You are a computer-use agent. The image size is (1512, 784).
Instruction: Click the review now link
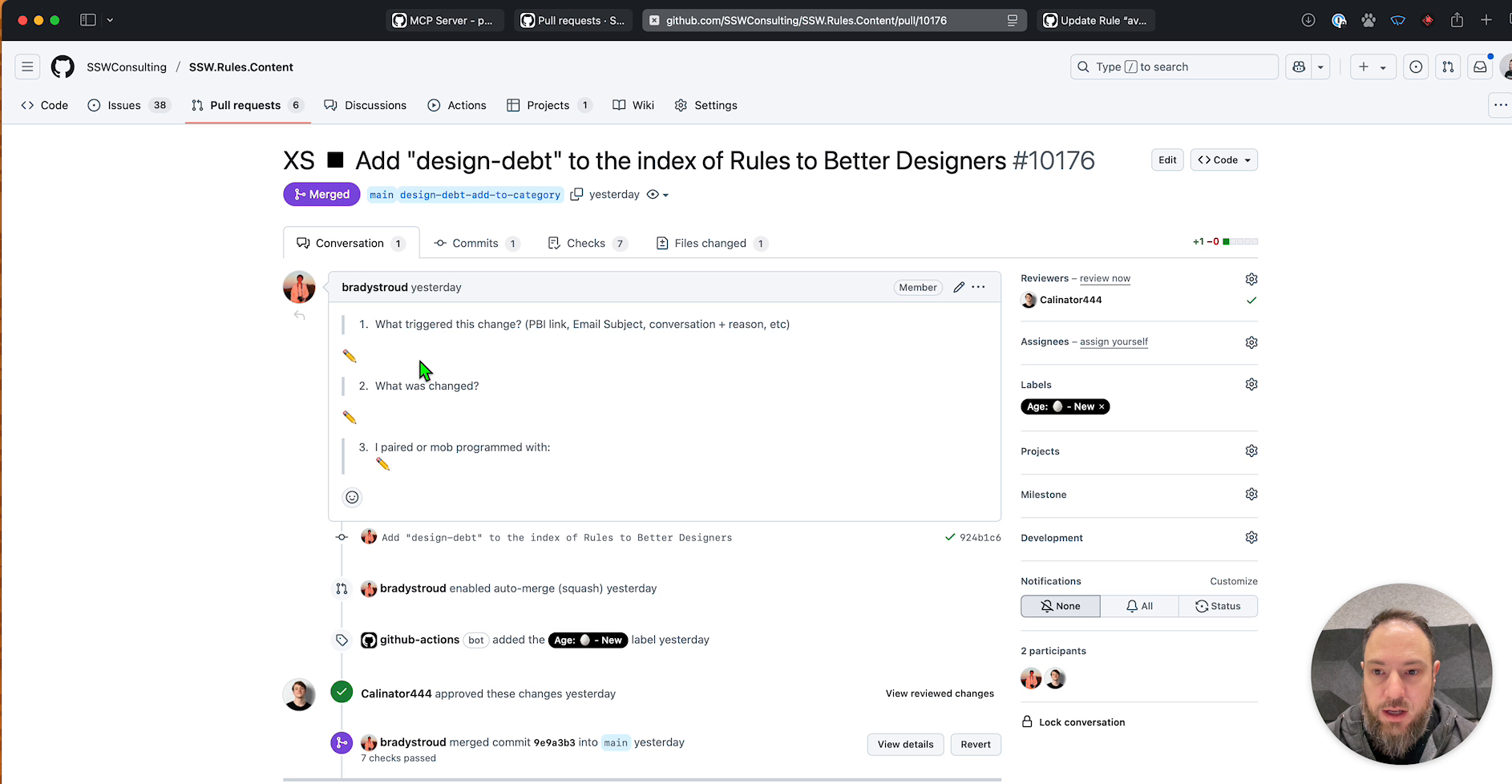point(1105,278)
